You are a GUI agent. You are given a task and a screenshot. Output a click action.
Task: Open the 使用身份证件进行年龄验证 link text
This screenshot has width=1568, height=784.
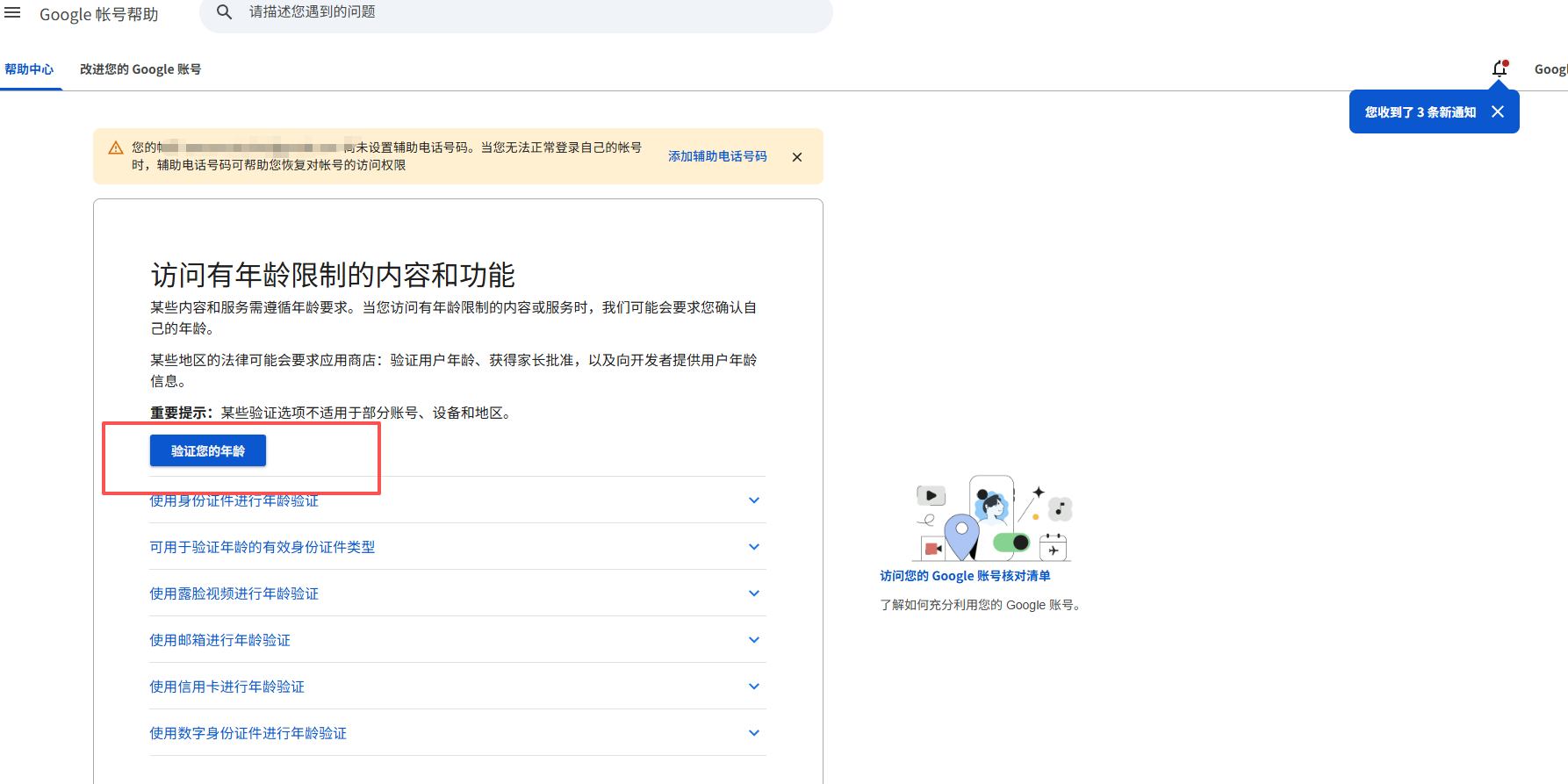[x=234, y=500]
